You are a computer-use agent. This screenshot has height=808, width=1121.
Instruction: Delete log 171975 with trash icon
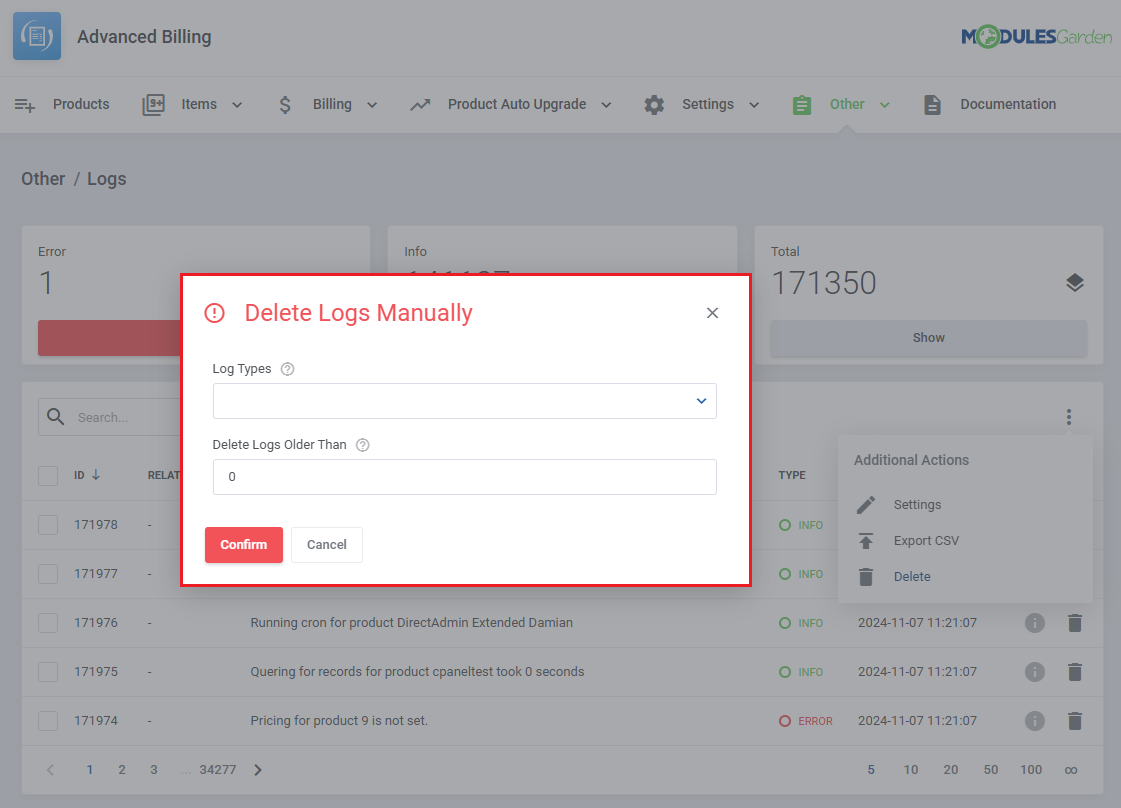1075,672
